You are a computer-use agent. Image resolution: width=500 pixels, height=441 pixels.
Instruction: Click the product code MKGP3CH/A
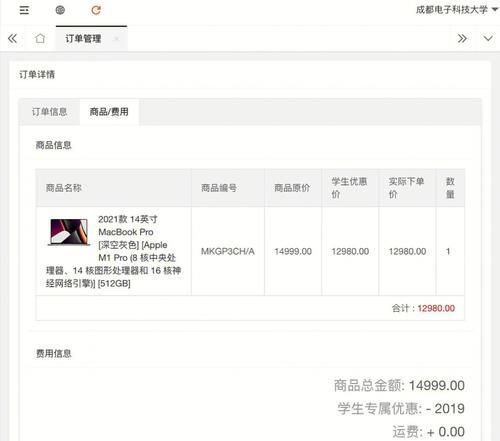click(x=228, y=251)
